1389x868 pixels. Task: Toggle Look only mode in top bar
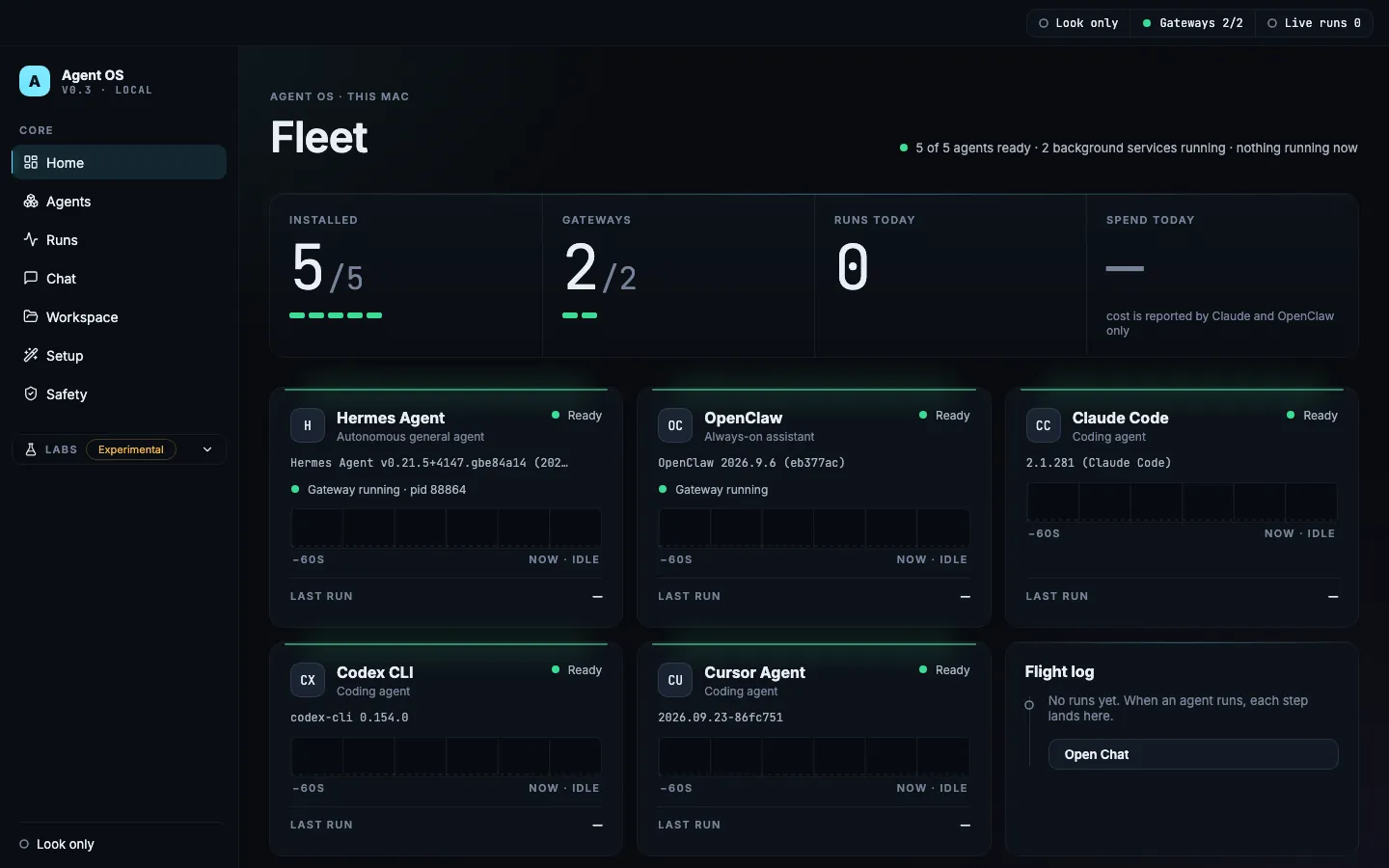coord(1078,23)
